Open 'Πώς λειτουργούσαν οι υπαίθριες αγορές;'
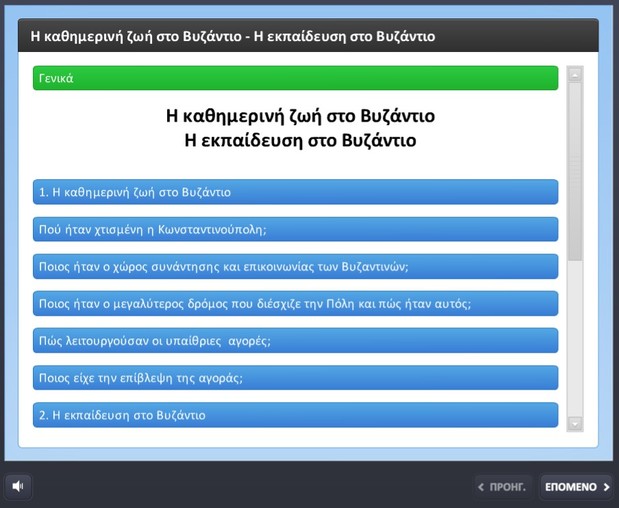The height and width of the screenshot is (508, 619). tap(295, 341)
